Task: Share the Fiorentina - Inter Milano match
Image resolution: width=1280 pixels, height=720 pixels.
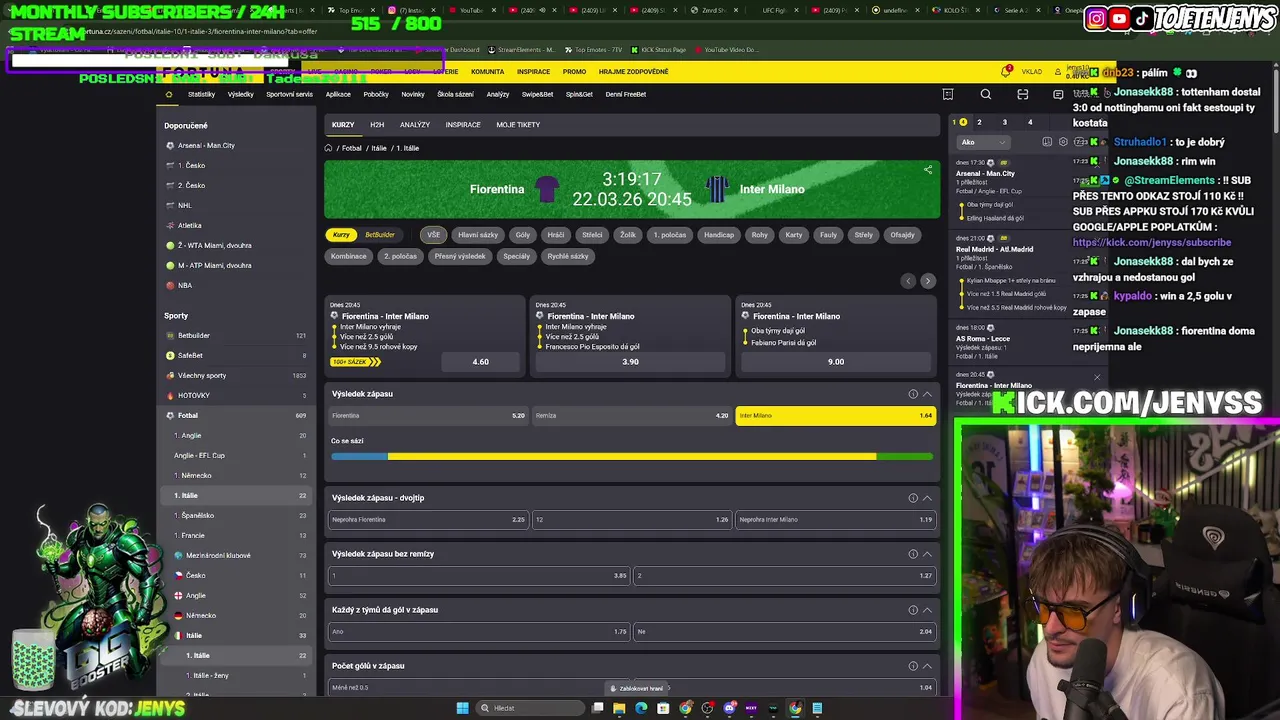Action: pyautogui.click(x=928, y=170)
